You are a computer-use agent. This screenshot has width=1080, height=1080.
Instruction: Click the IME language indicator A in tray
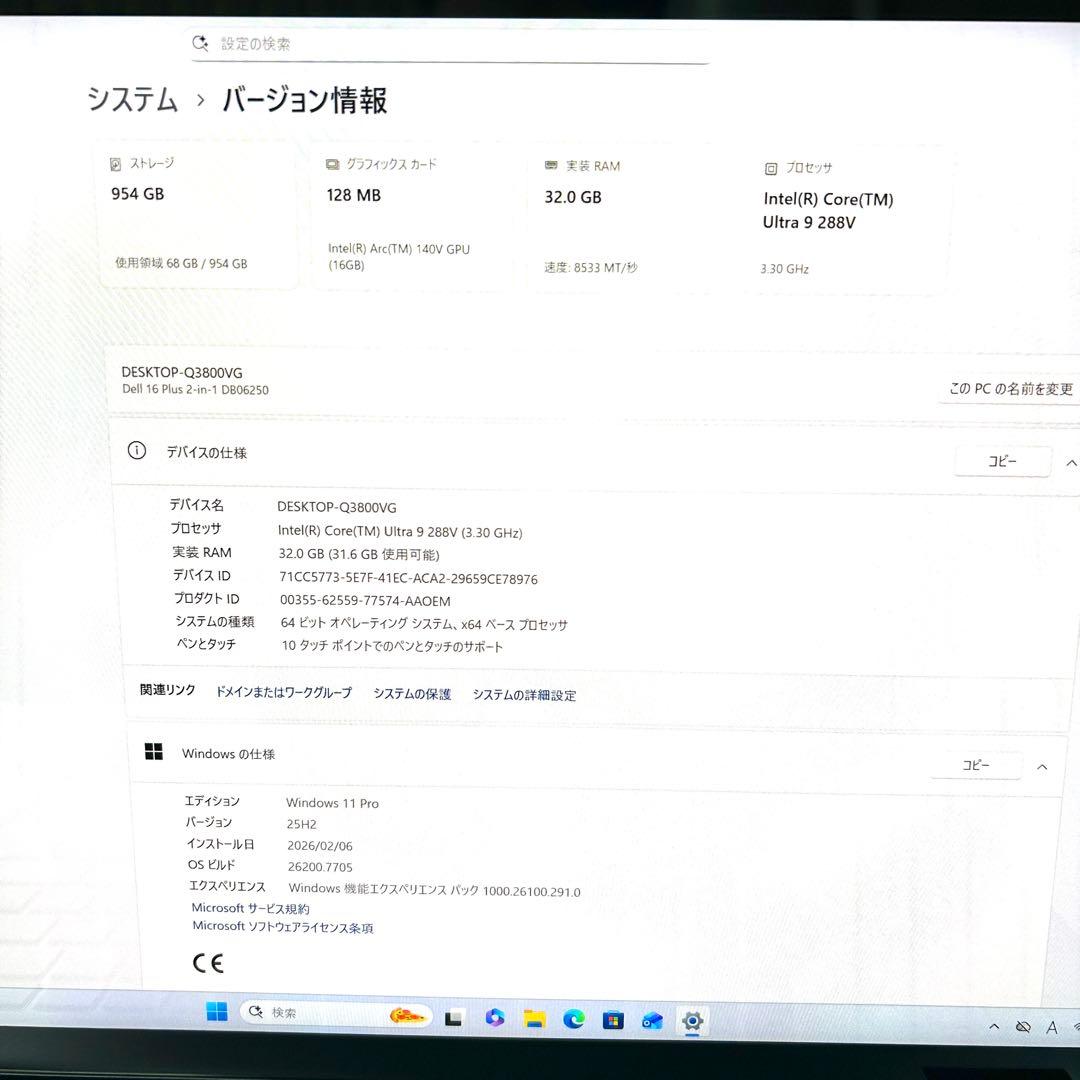(x=1051, y=1026)
